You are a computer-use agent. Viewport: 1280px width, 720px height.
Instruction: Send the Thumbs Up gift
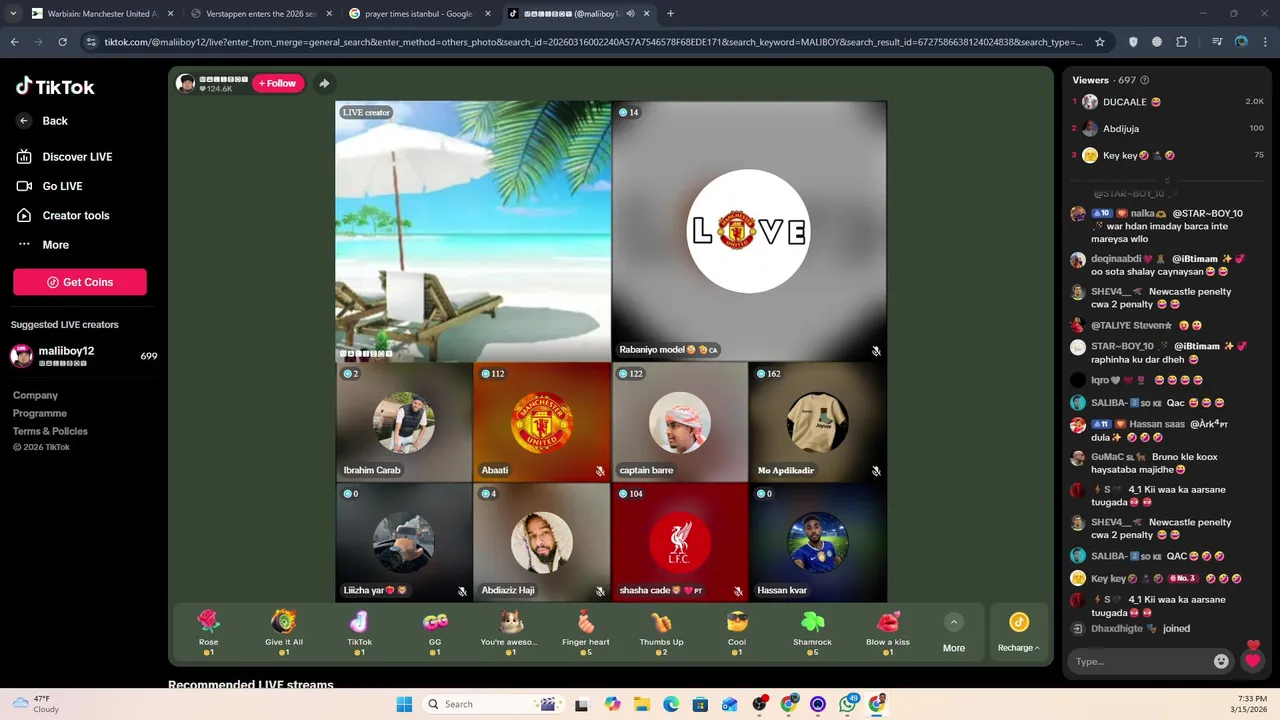[661, 633]
